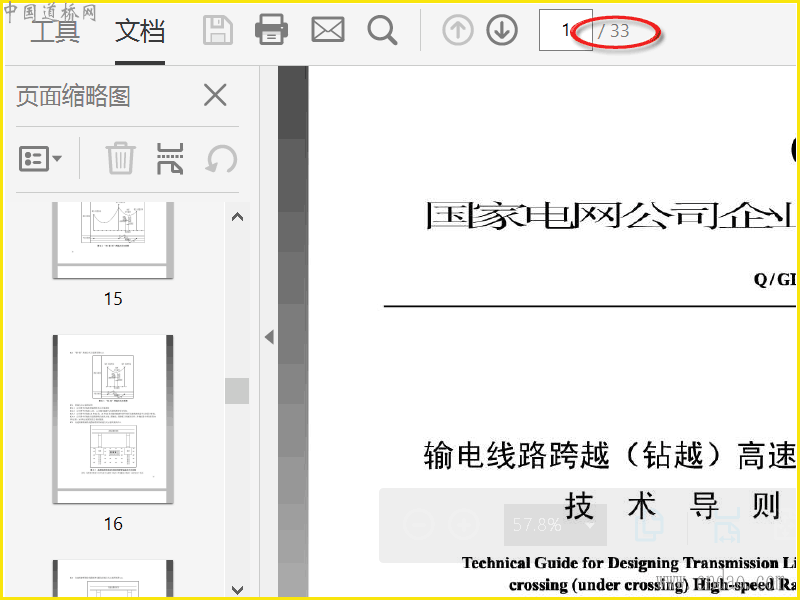The image size is (800, 600).
Task: Click the thumbnail scrollbar handle
Action: click(x=237, y=391)
